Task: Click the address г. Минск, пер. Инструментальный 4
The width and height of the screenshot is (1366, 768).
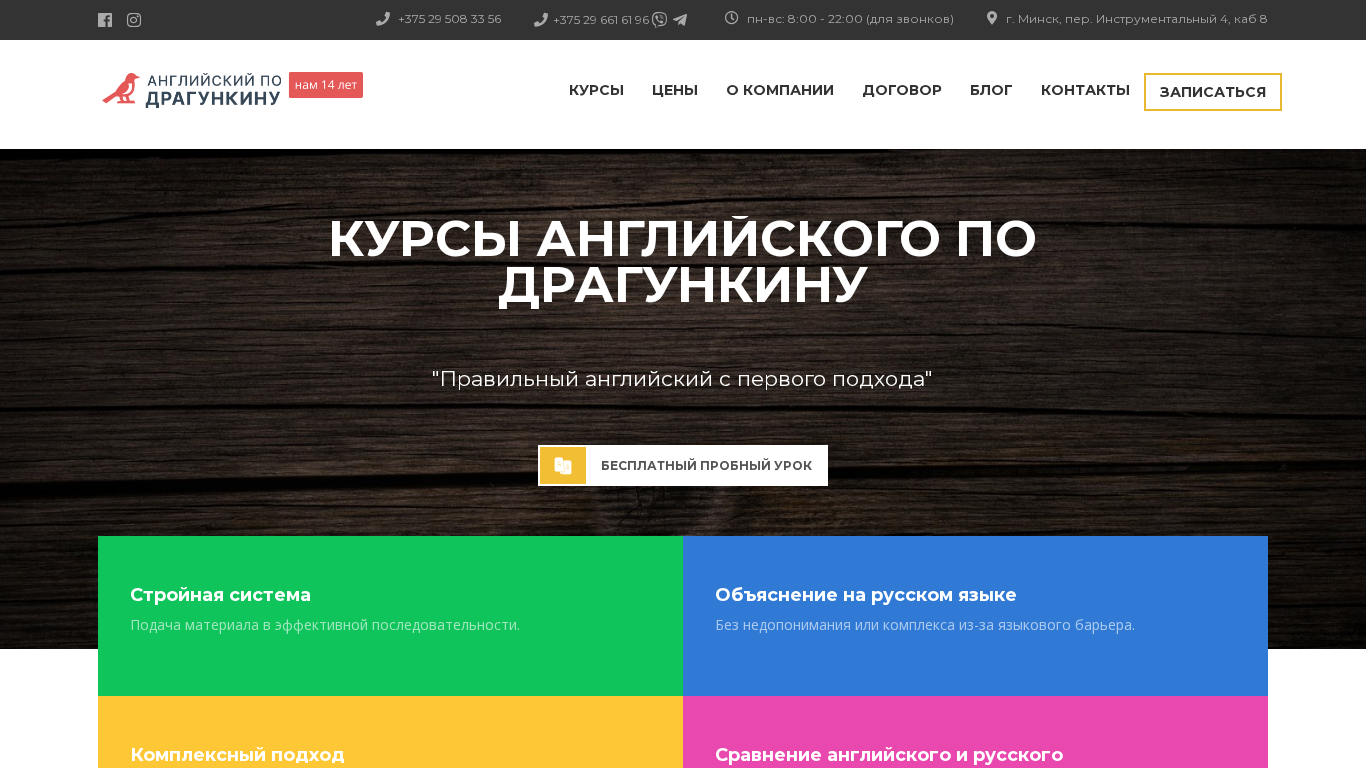Action: point(1136,19)
